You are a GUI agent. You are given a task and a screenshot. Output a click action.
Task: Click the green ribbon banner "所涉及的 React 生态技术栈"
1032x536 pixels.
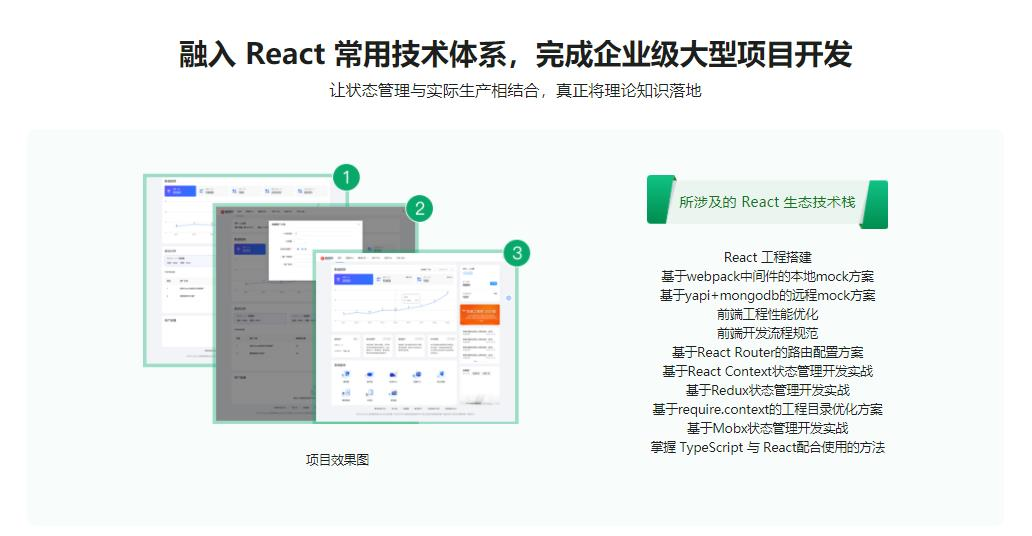(x=767, y=202)
